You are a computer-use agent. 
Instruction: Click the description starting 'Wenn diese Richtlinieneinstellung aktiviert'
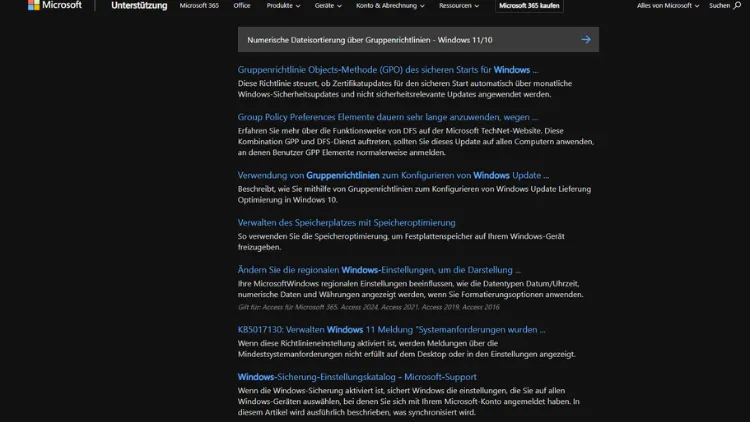coord(407,349)
